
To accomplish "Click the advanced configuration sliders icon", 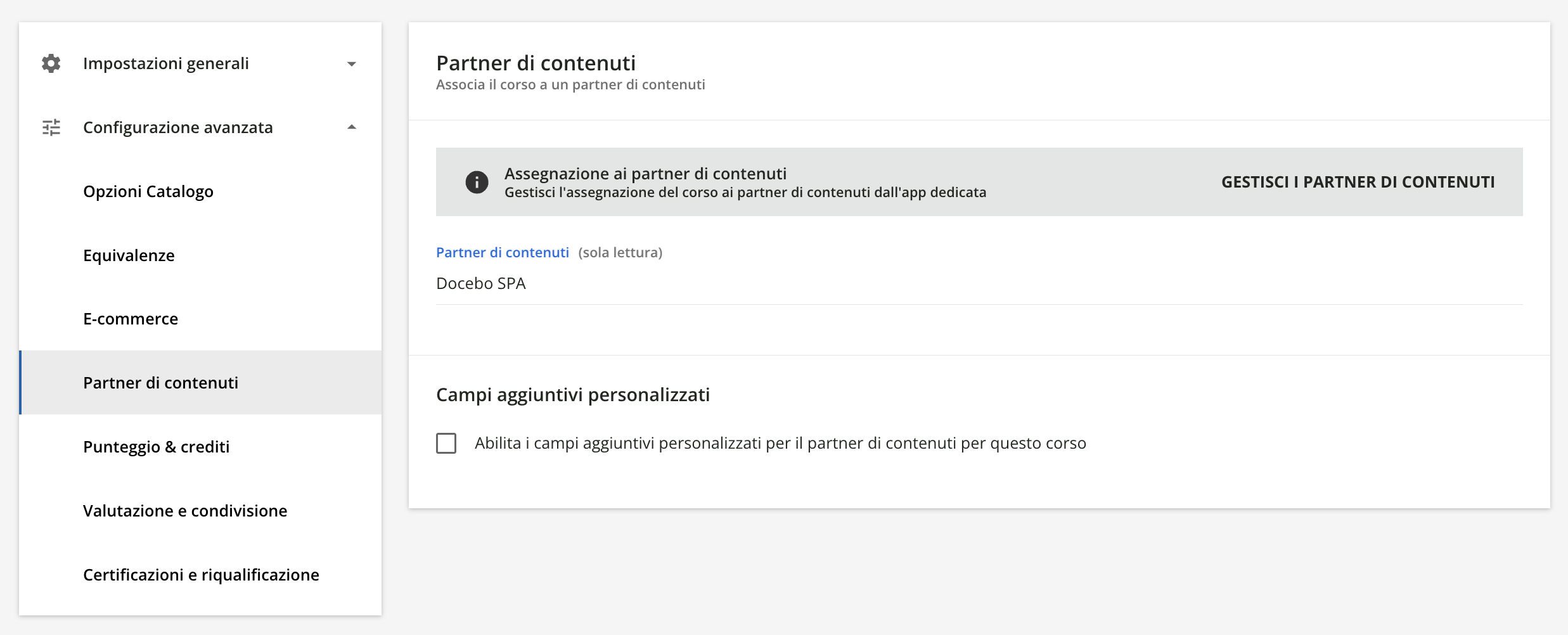I will [51, 127].
